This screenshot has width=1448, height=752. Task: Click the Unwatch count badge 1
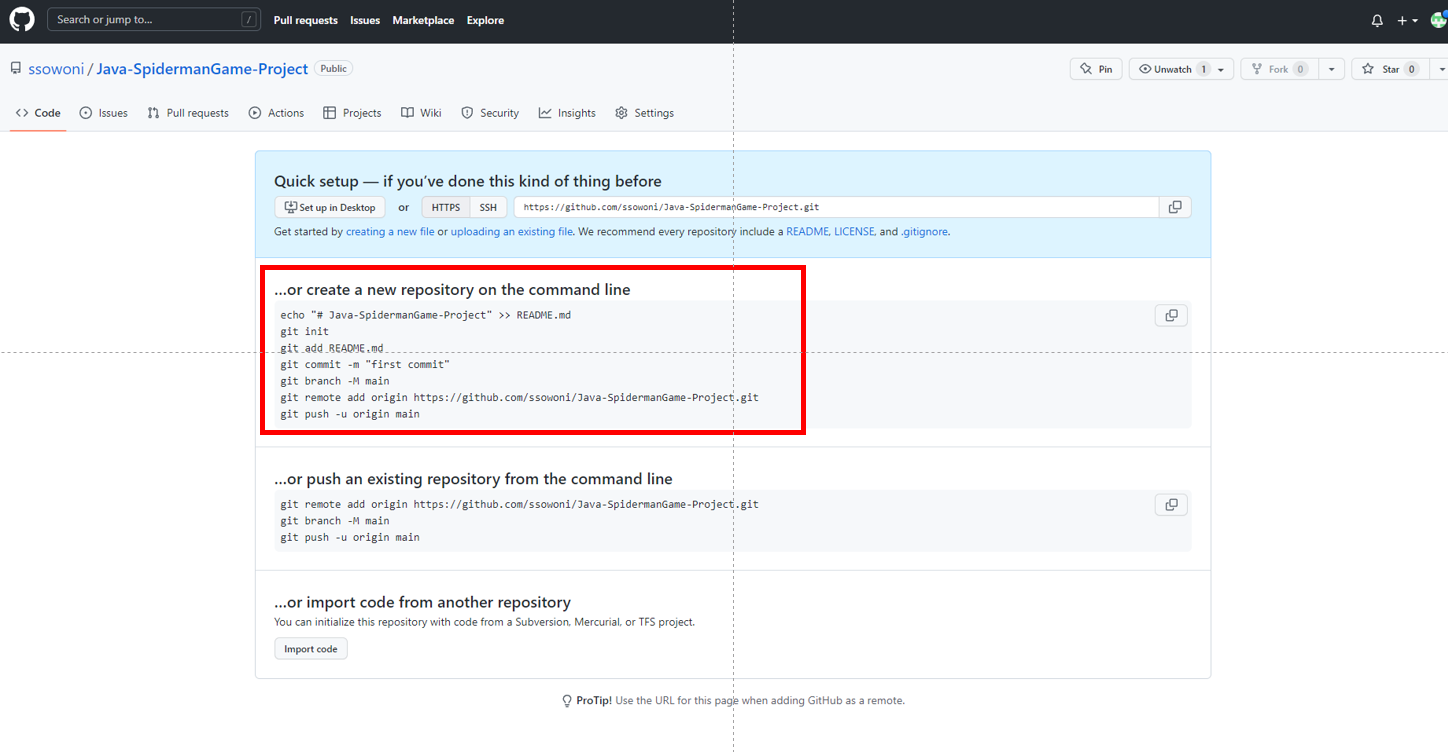[x=1204, y=69]
